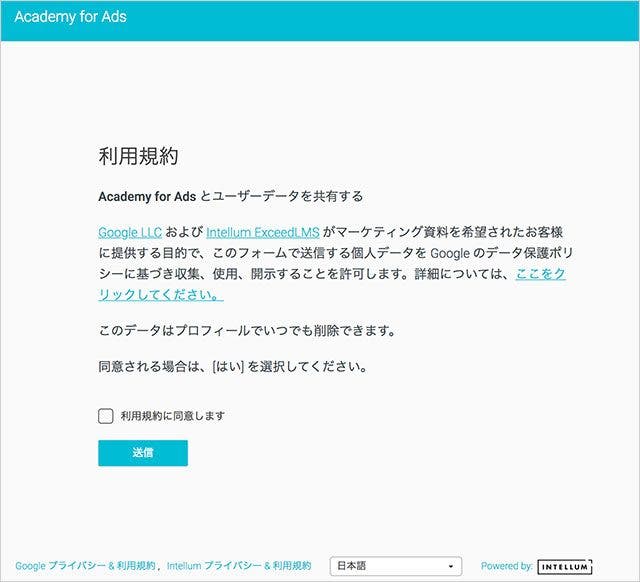
Task: Click the Powered by text in footer
Action: tap(507, 566)
